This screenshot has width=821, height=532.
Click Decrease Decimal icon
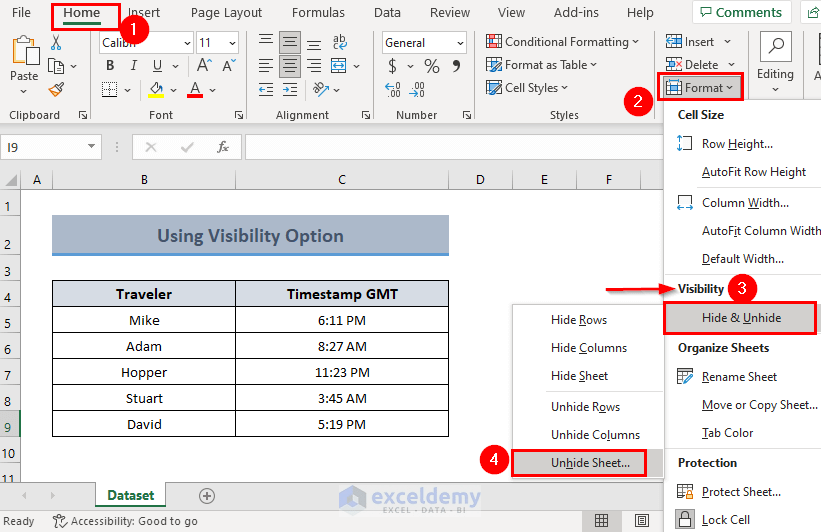tap(417, 90)
